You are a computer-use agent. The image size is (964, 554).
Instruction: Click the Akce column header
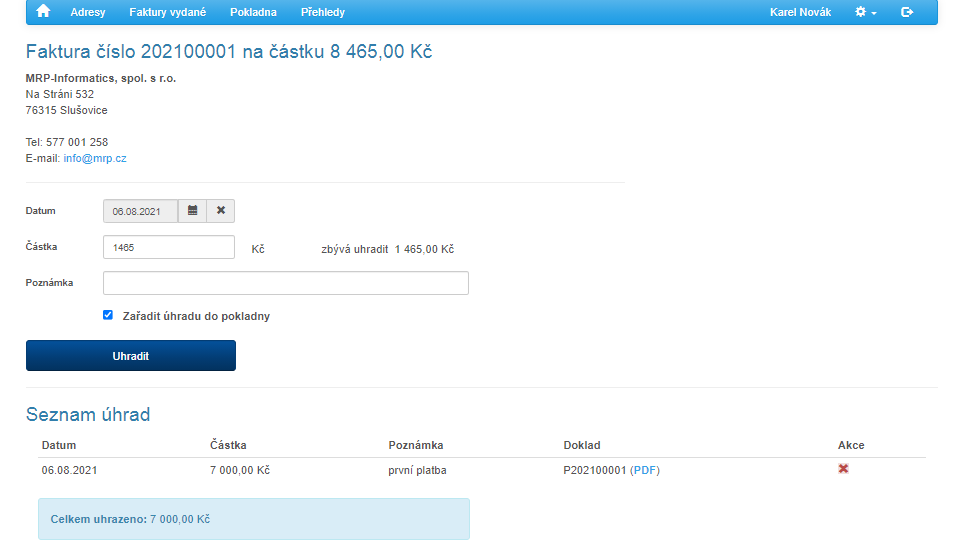(851, 445)
